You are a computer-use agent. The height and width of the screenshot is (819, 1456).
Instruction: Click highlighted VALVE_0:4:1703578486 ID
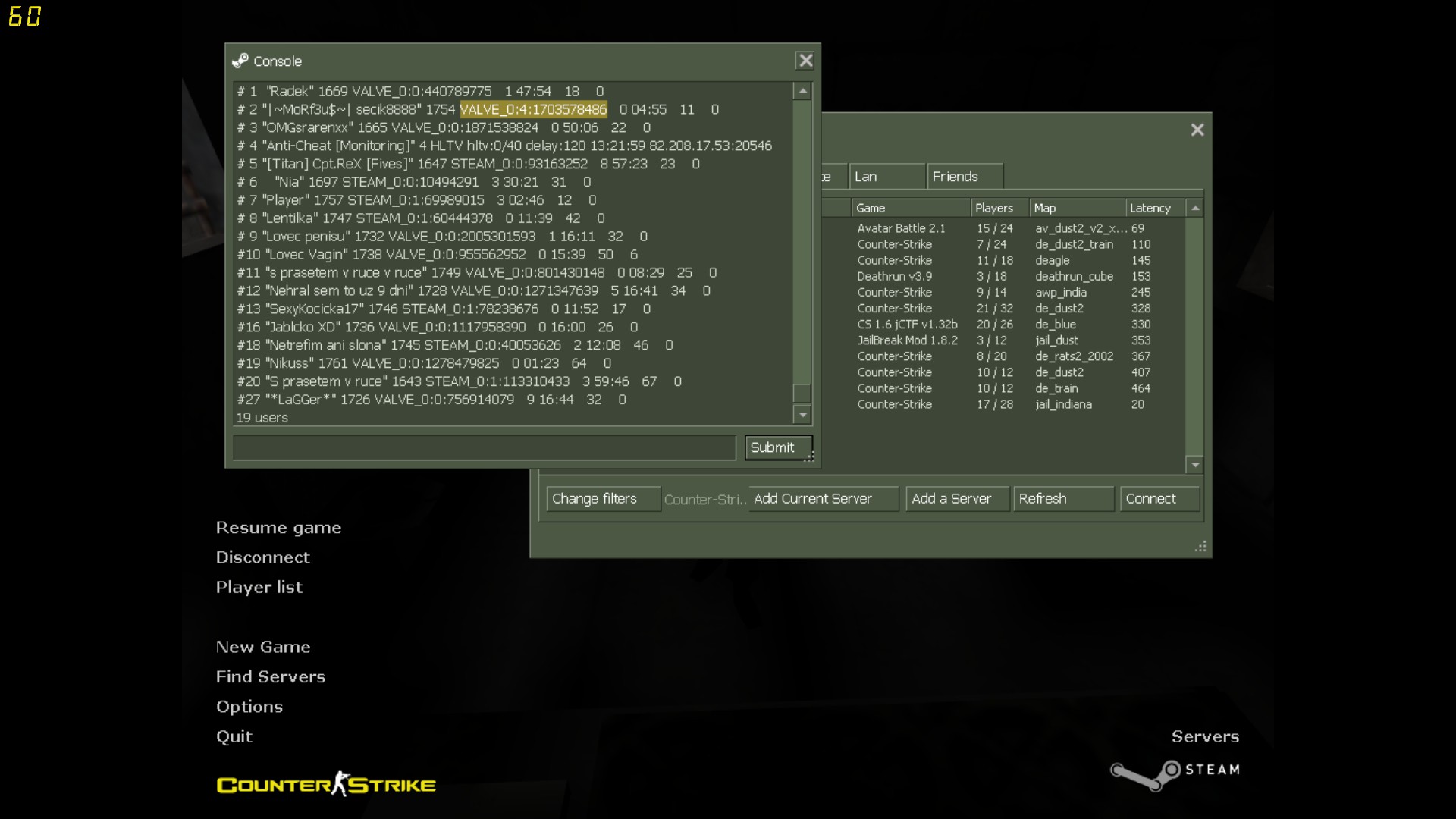tap(533, 109)
